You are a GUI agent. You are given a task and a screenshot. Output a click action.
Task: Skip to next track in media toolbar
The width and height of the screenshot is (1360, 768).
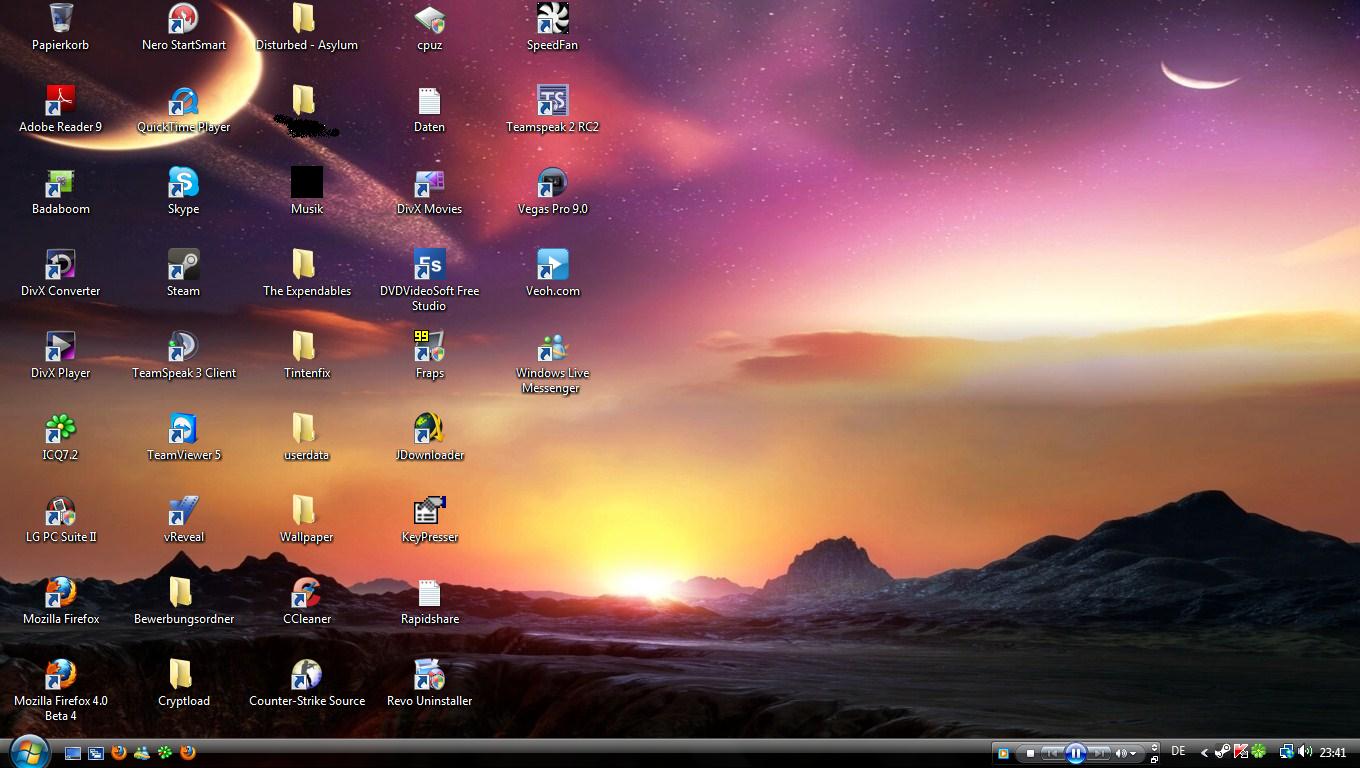[x=1099, y=753]
